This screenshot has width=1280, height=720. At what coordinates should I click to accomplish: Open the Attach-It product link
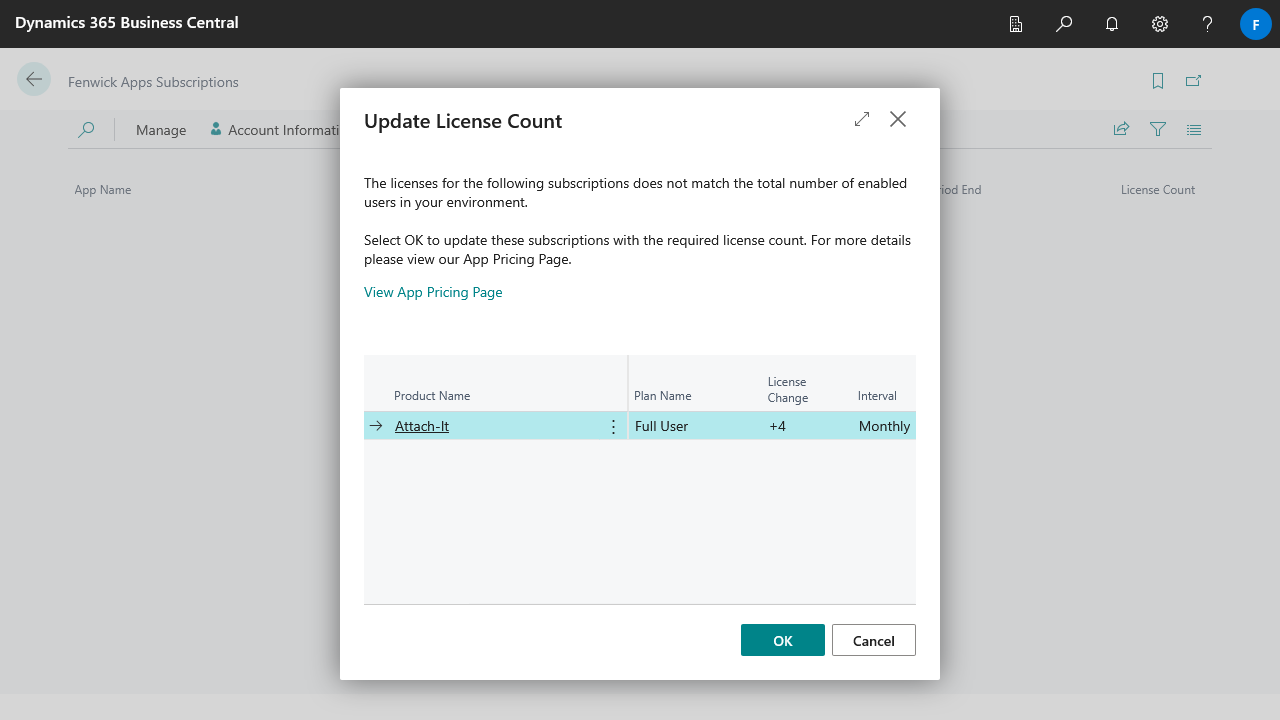click(x=422, y=426)
